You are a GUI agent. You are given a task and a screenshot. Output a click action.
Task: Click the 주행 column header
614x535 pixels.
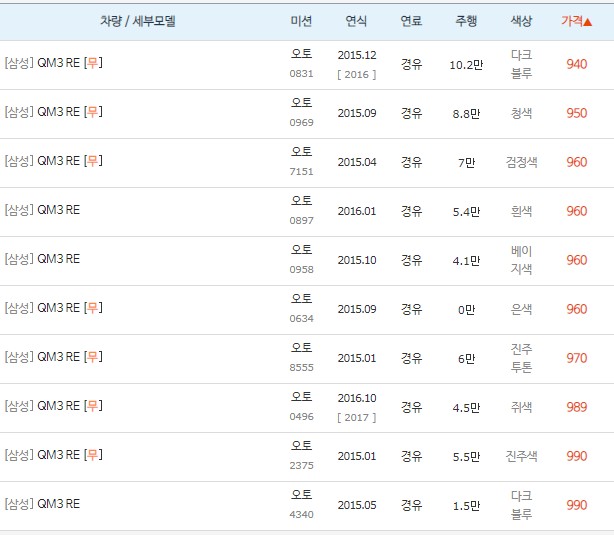tap(466, 21)
